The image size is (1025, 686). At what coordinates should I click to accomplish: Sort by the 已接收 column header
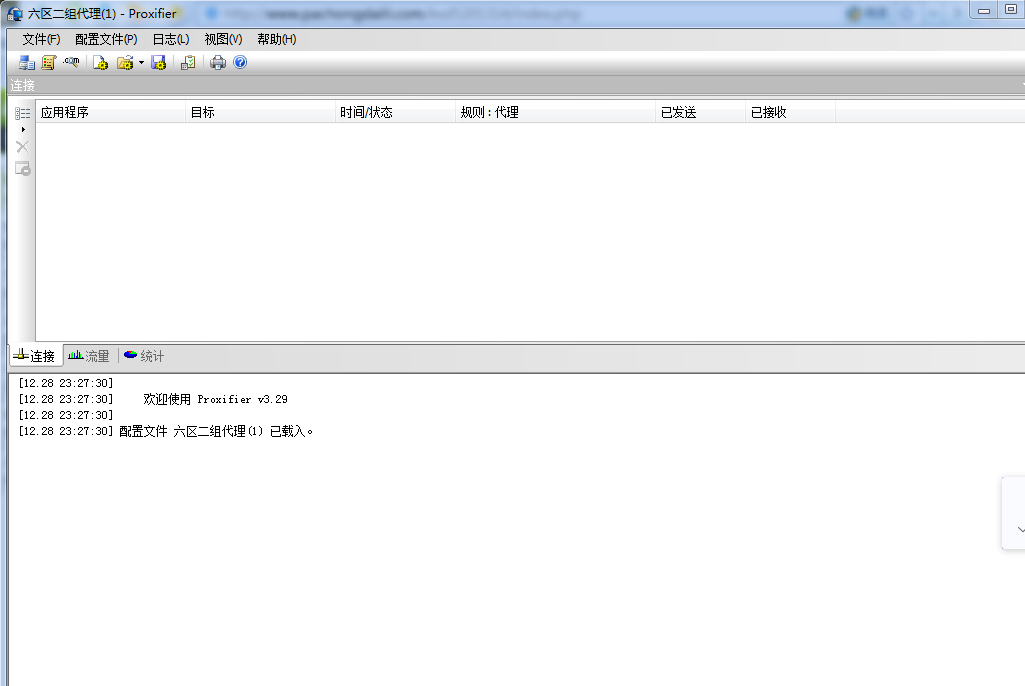[790, 112]
